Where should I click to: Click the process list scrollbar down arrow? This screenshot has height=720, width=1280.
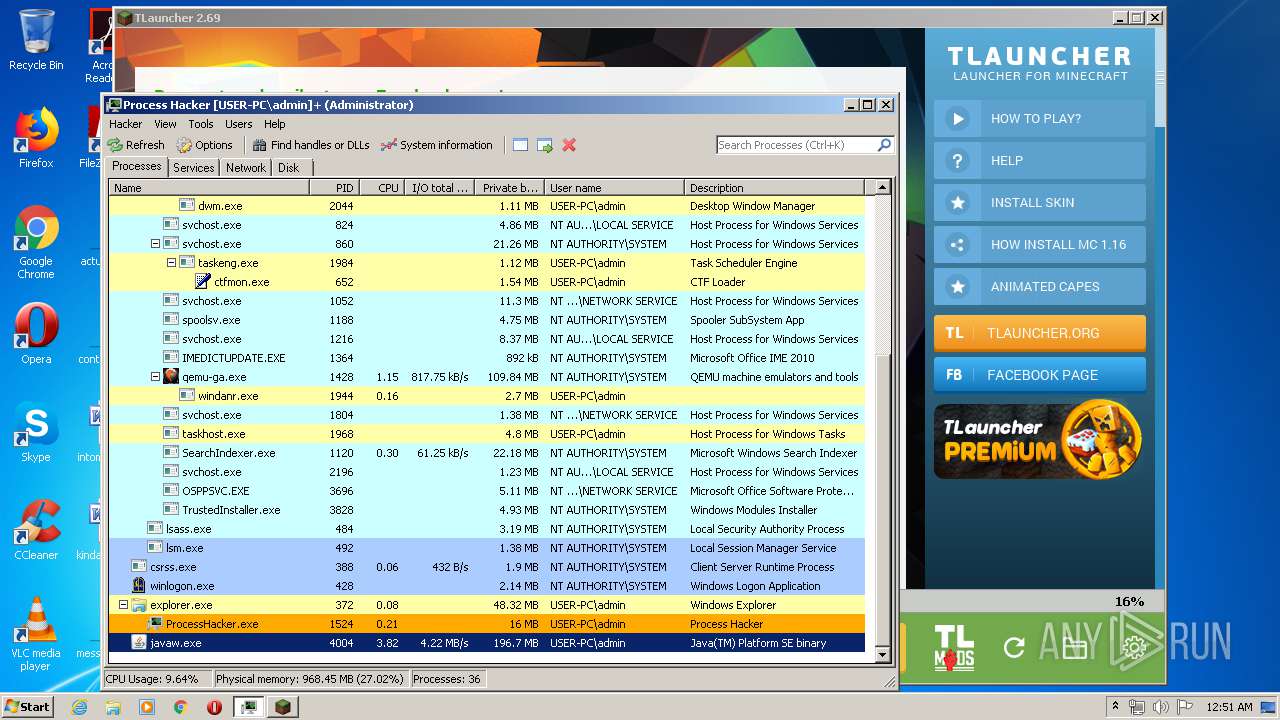point(882,655)
